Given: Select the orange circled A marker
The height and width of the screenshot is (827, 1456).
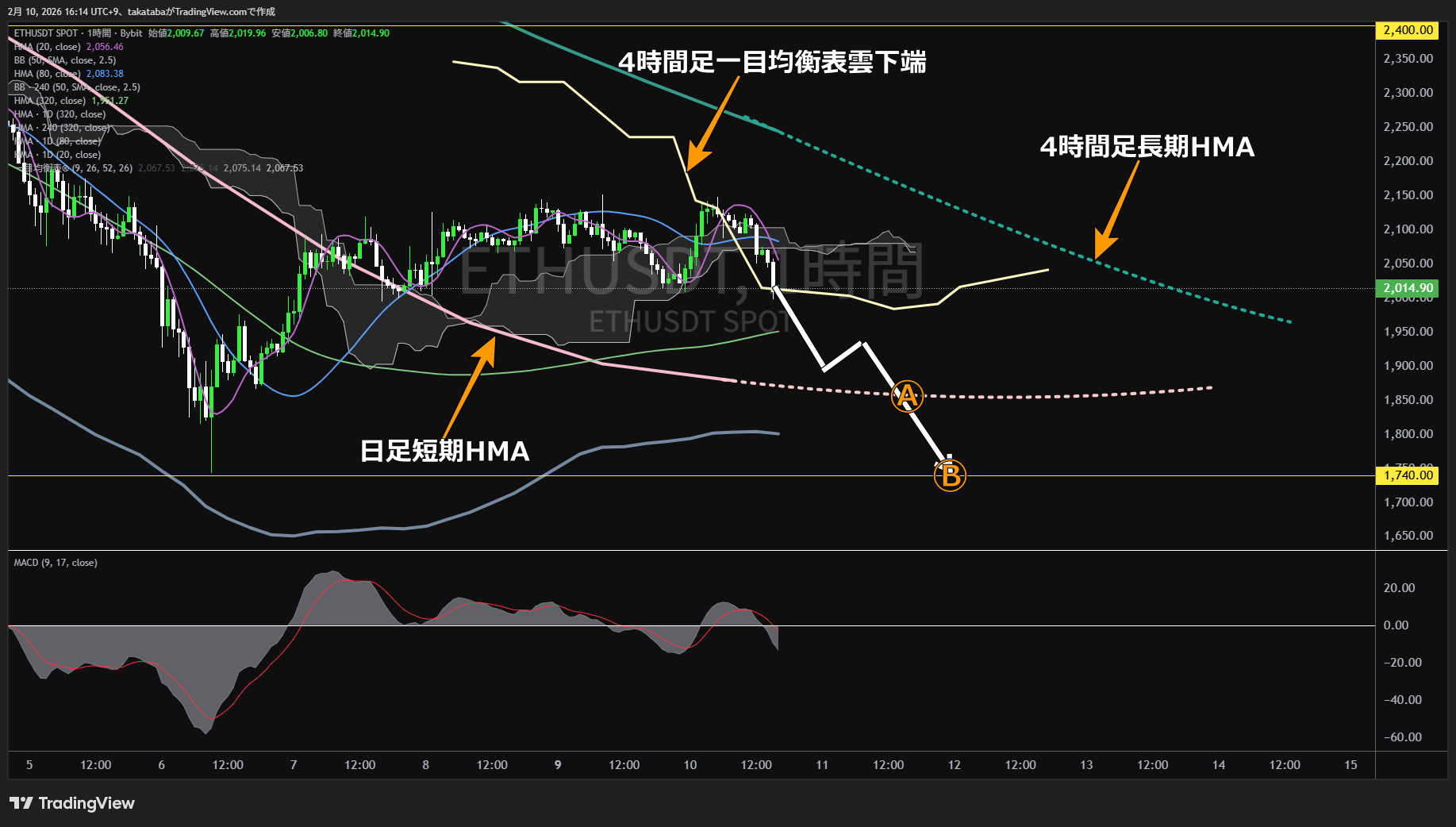Looking at the screenshot, I should pos(907,395).
